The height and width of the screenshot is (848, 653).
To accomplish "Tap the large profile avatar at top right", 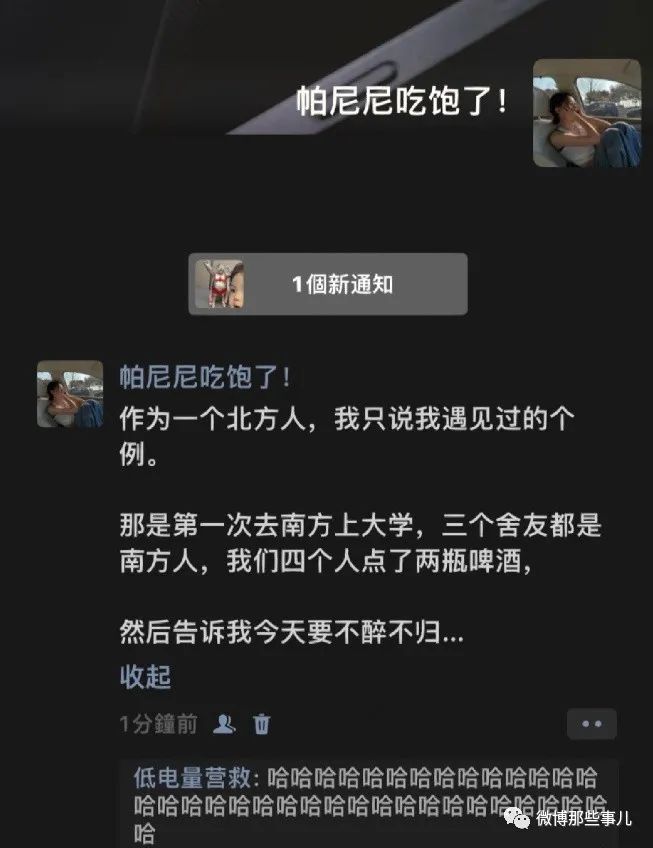I will pyautogui.click(x=587, y=113).
